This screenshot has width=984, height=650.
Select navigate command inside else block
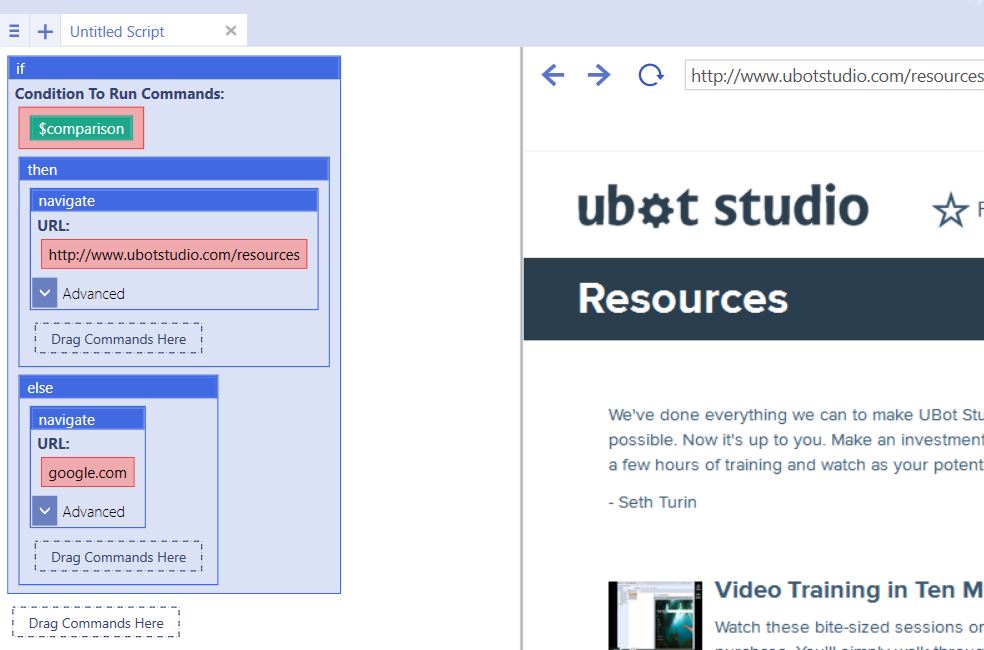pyautogui.click(x=88, y=419)
